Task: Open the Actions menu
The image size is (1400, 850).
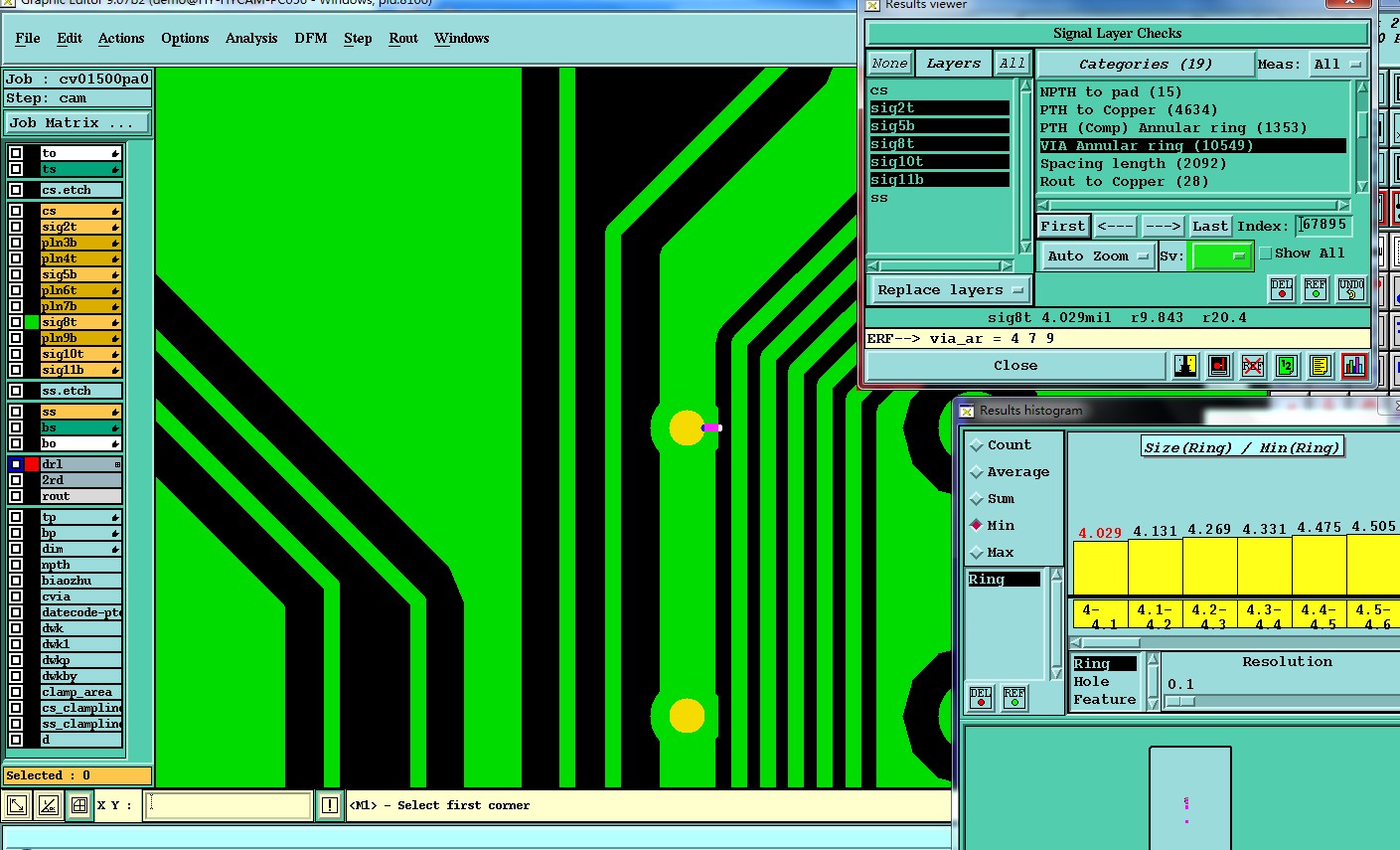Action: 121,38
